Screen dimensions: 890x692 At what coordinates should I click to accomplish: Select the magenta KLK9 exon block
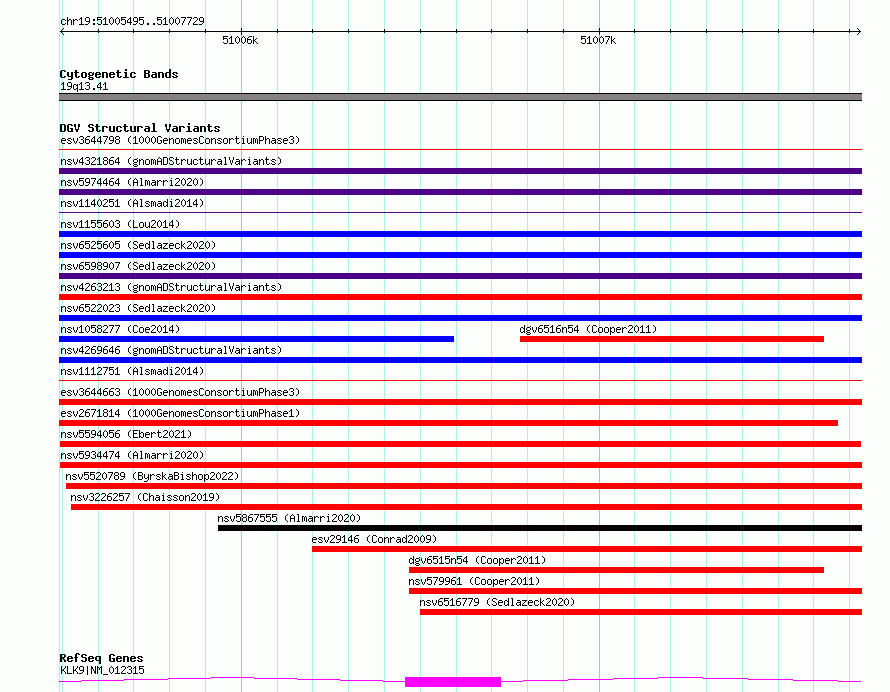pyautogui.click(x=453, y=682)
